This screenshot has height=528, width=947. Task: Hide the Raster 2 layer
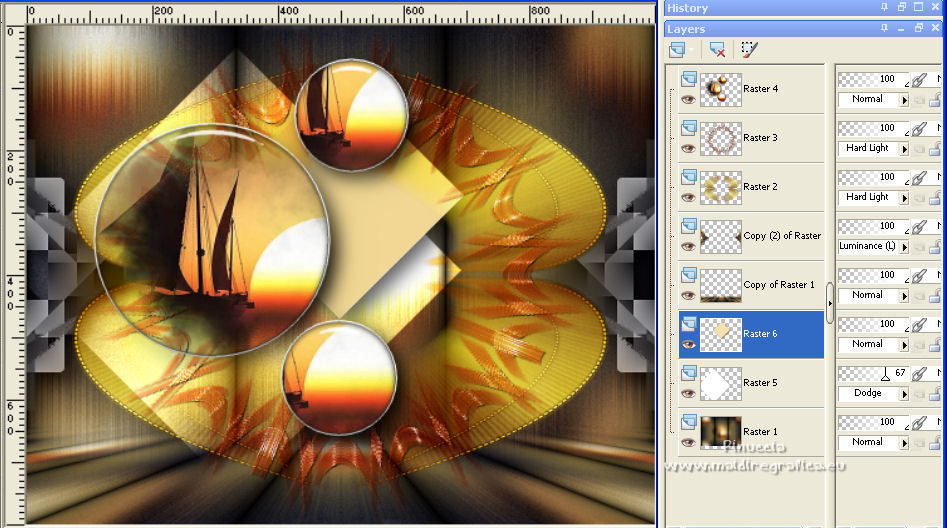[x=688, y=198]
